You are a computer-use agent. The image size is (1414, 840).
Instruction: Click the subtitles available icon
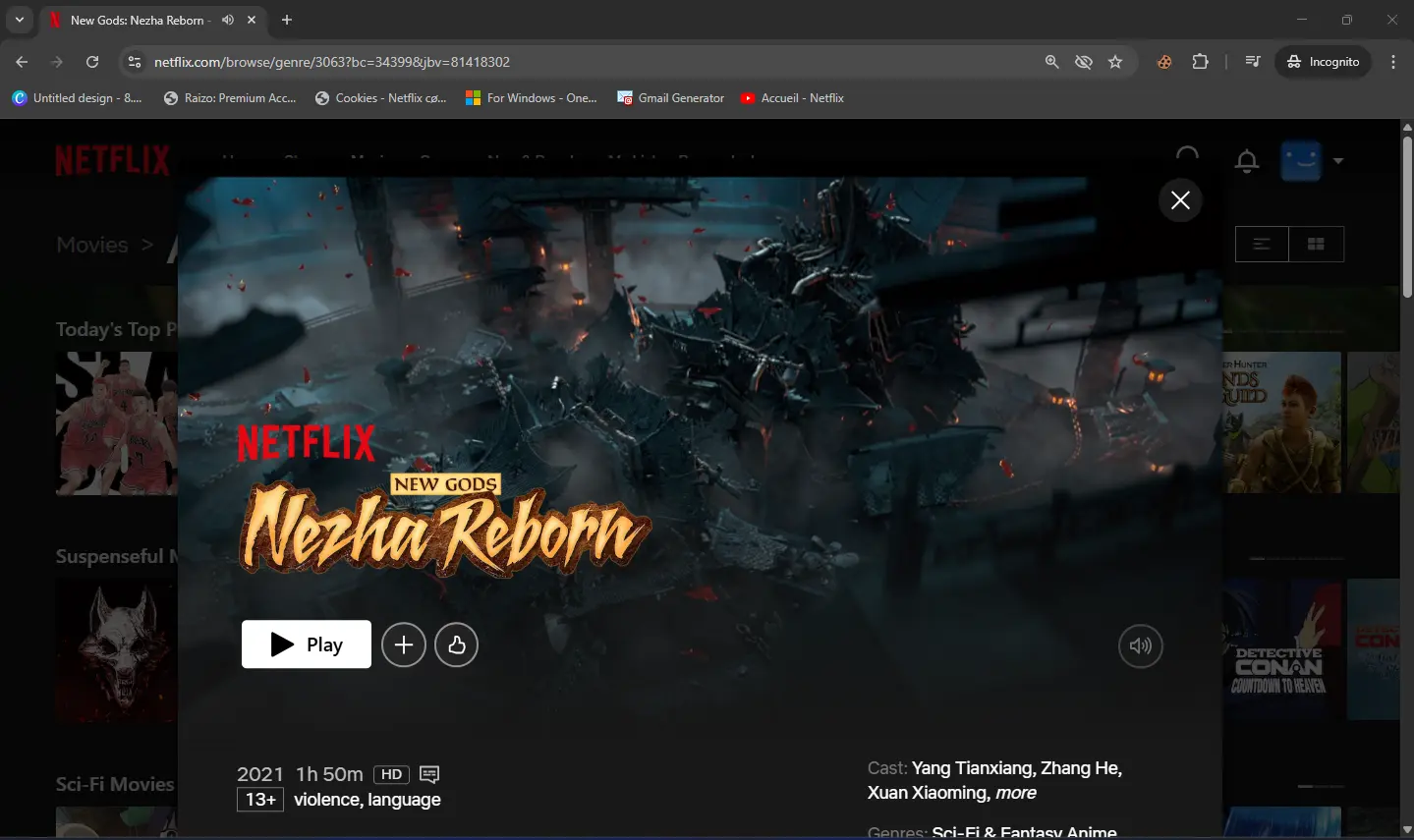click(x=429, y=774)
